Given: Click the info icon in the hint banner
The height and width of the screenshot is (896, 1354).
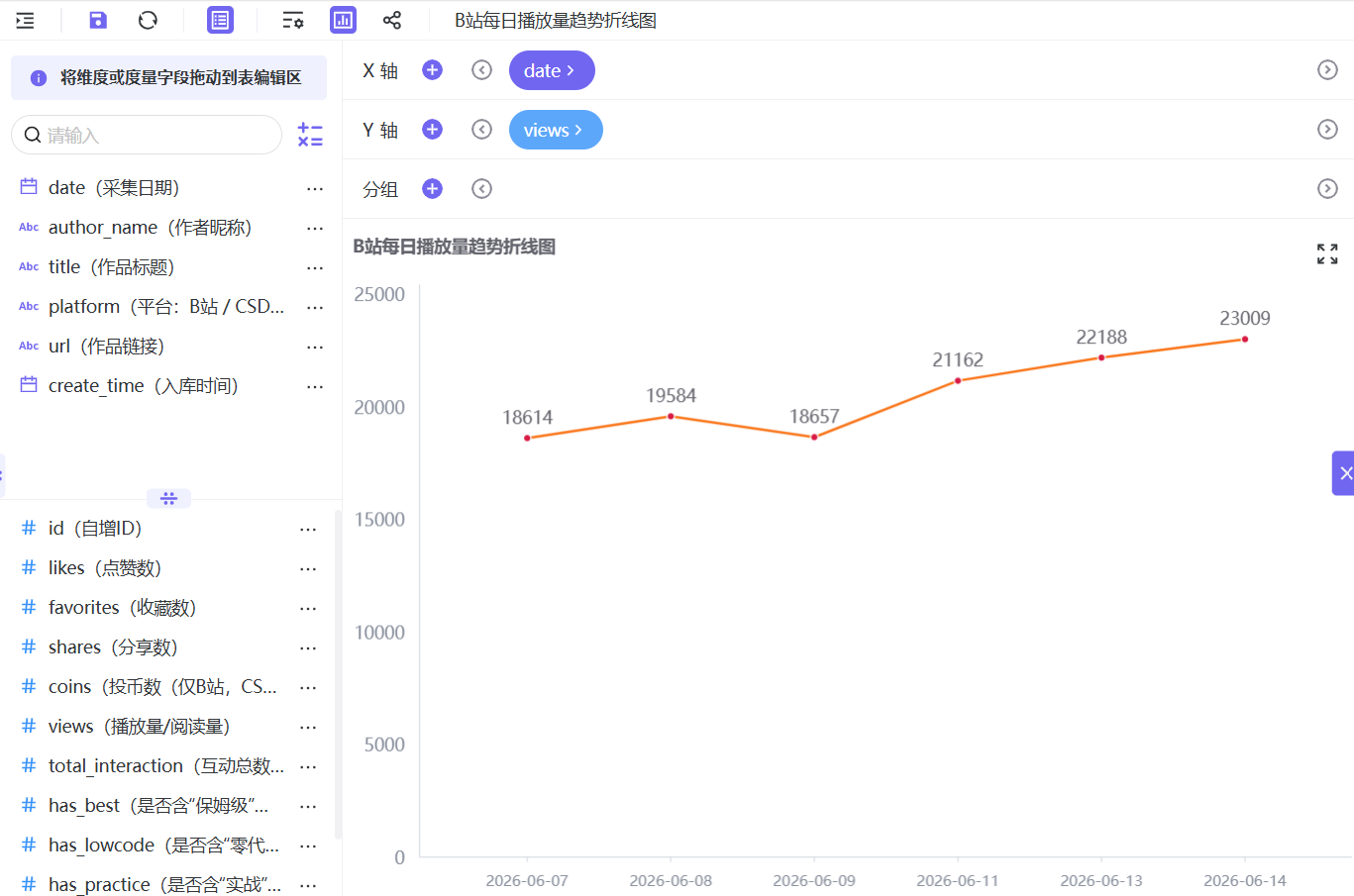Looking at the screenshot, I should coord(39,78).
